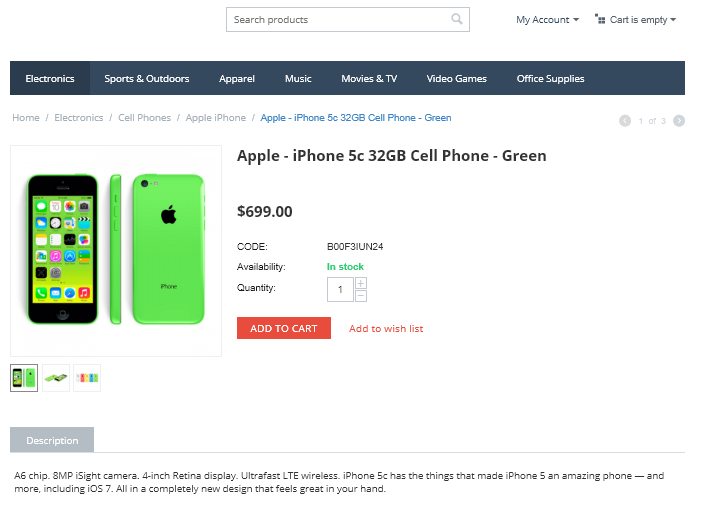
Task: Click the cart icon in header
Action: click(x=600, y=19)
